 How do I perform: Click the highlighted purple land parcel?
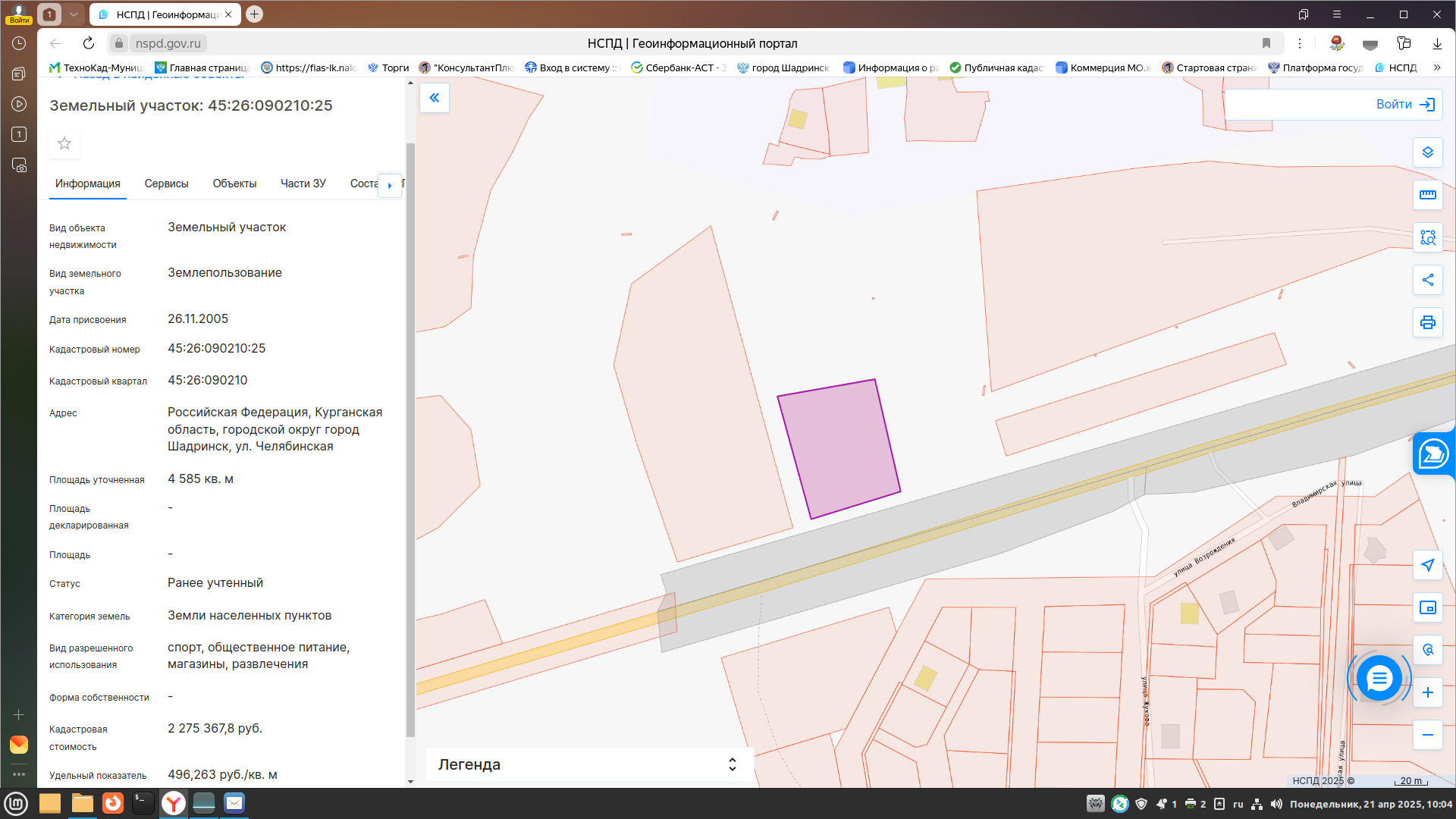pyautogui.click(x=839, y=449)
